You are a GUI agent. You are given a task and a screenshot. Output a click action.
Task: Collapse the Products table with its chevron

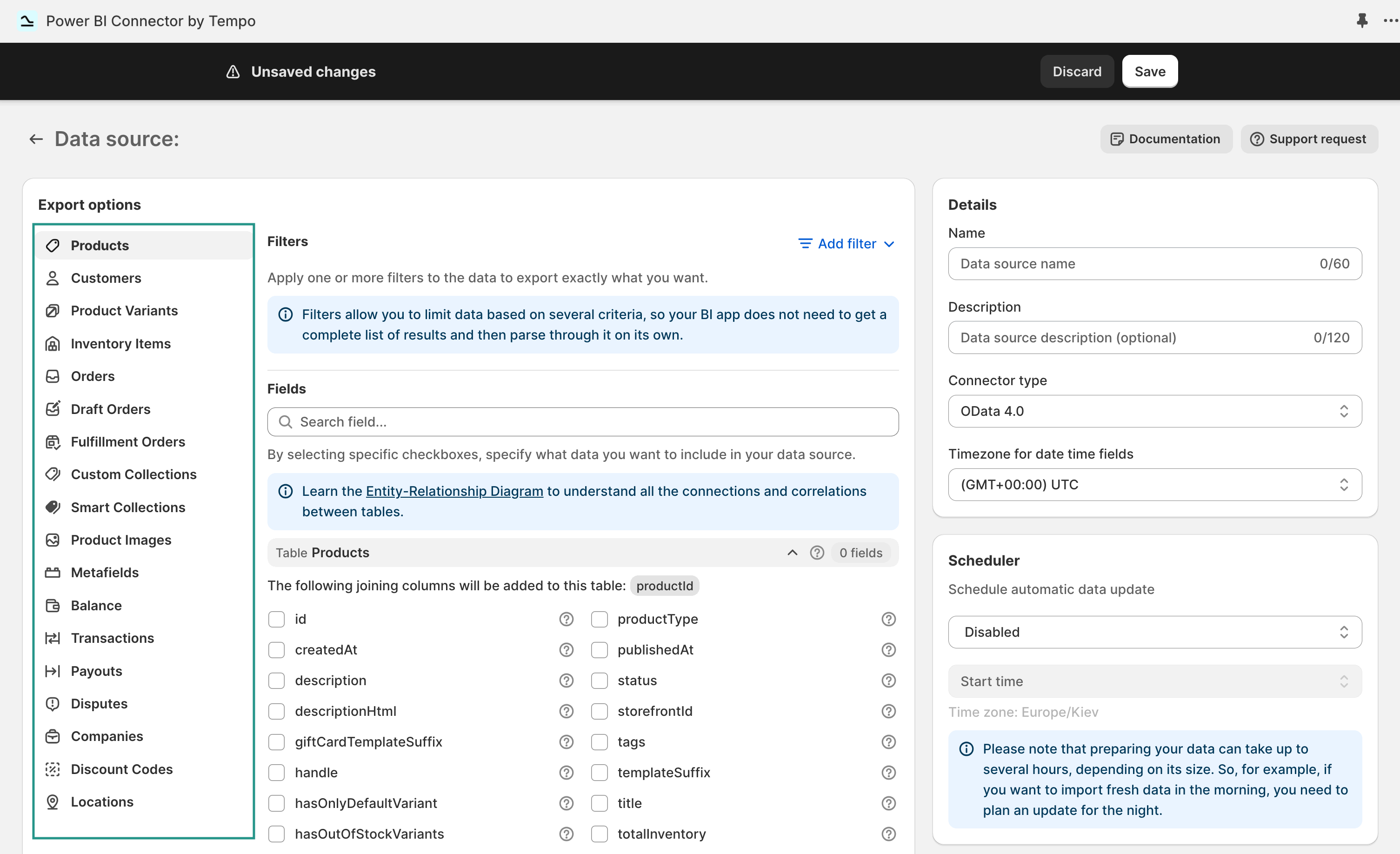pyautogui.click(x=792, y=552)
